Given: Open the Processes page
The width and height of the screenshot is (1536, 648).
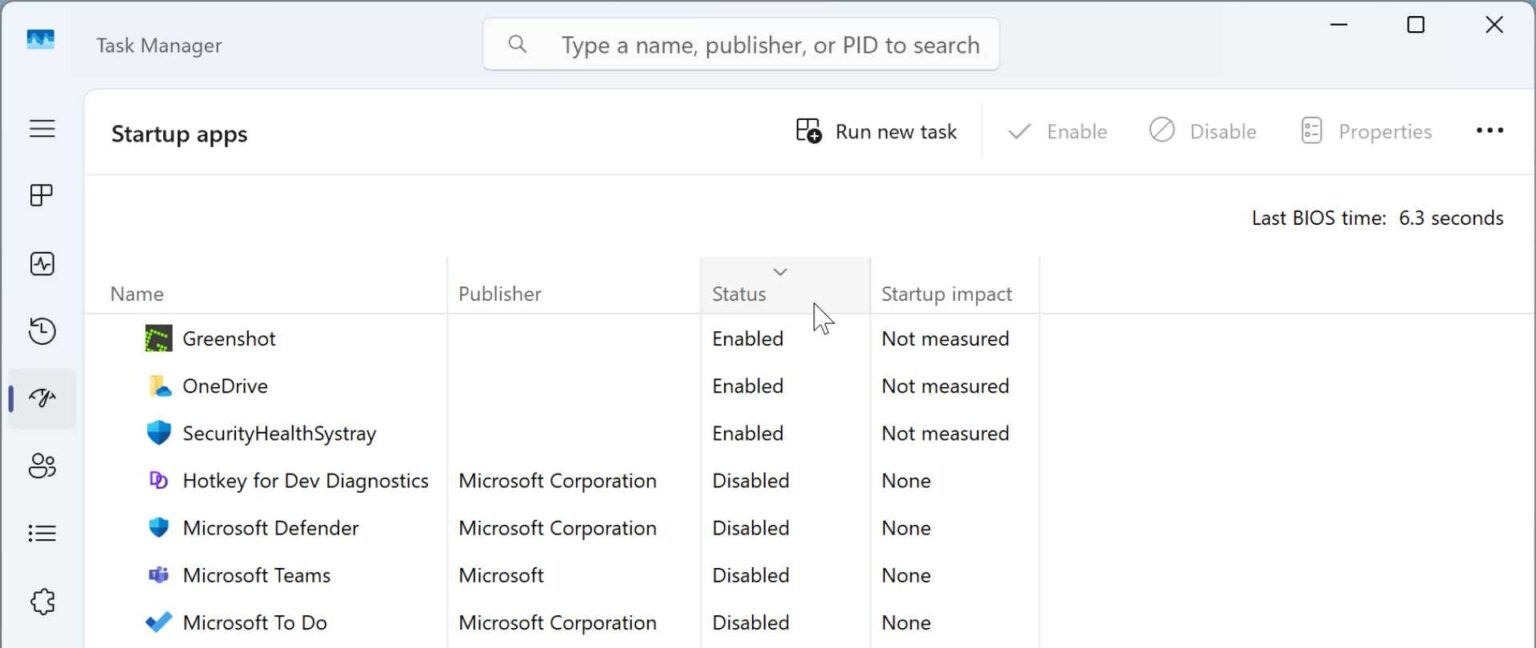Looking at the screenshot, I should click(x=41, y=195).
